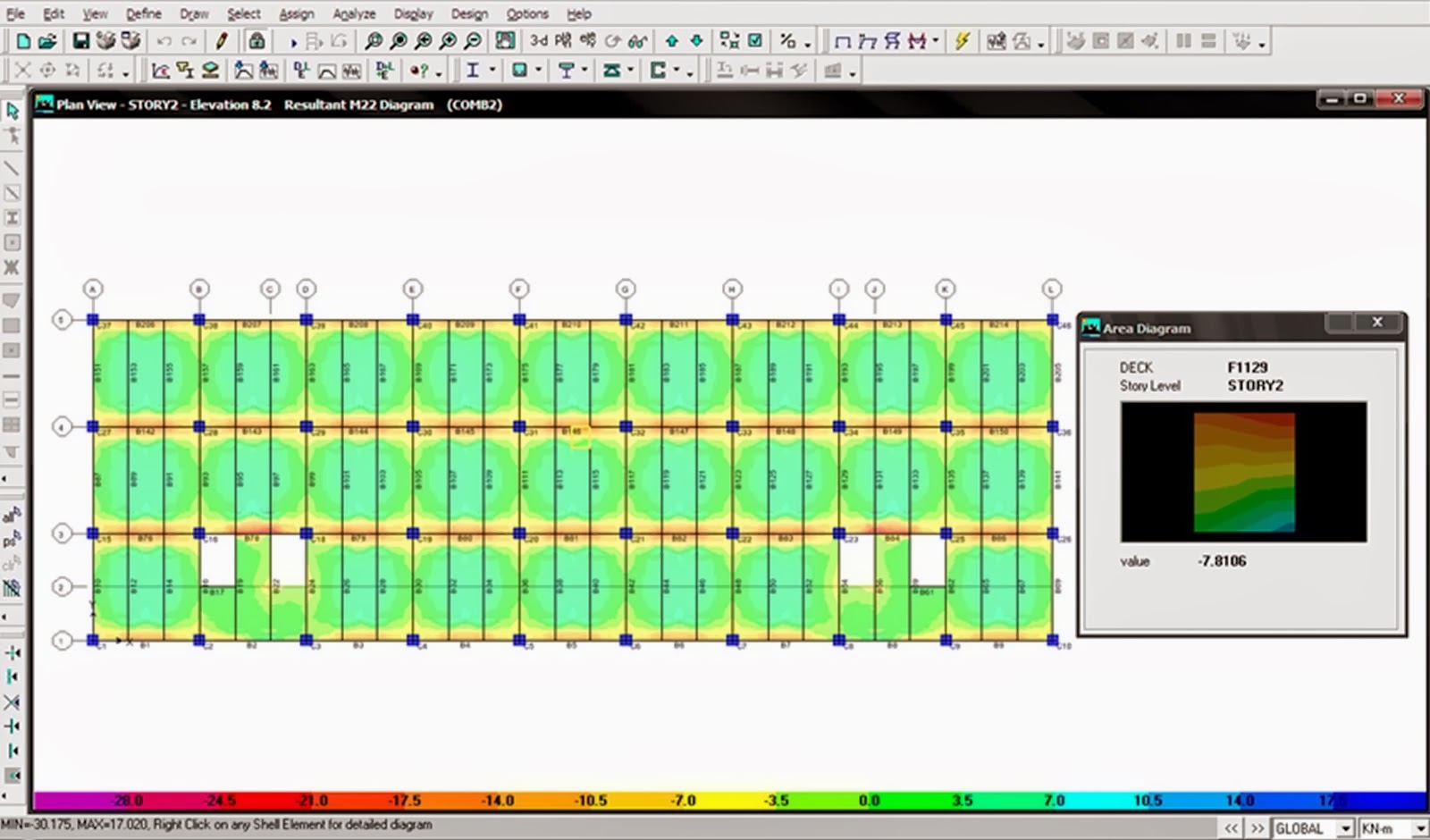Click the Show Undeformed Shape icon
1430x840 pixels.
click(x=842, y=41)
